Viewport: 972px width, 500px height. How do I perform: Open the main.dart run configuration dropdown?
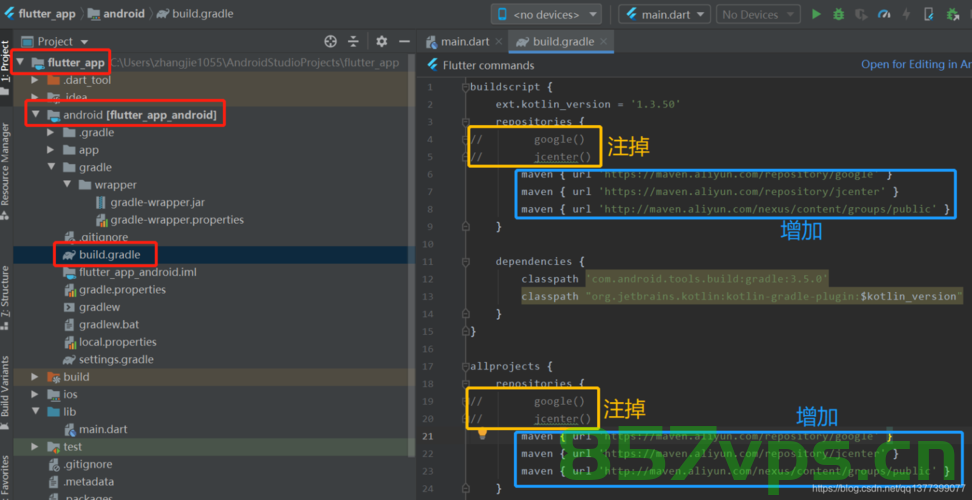tap(665, 14)
